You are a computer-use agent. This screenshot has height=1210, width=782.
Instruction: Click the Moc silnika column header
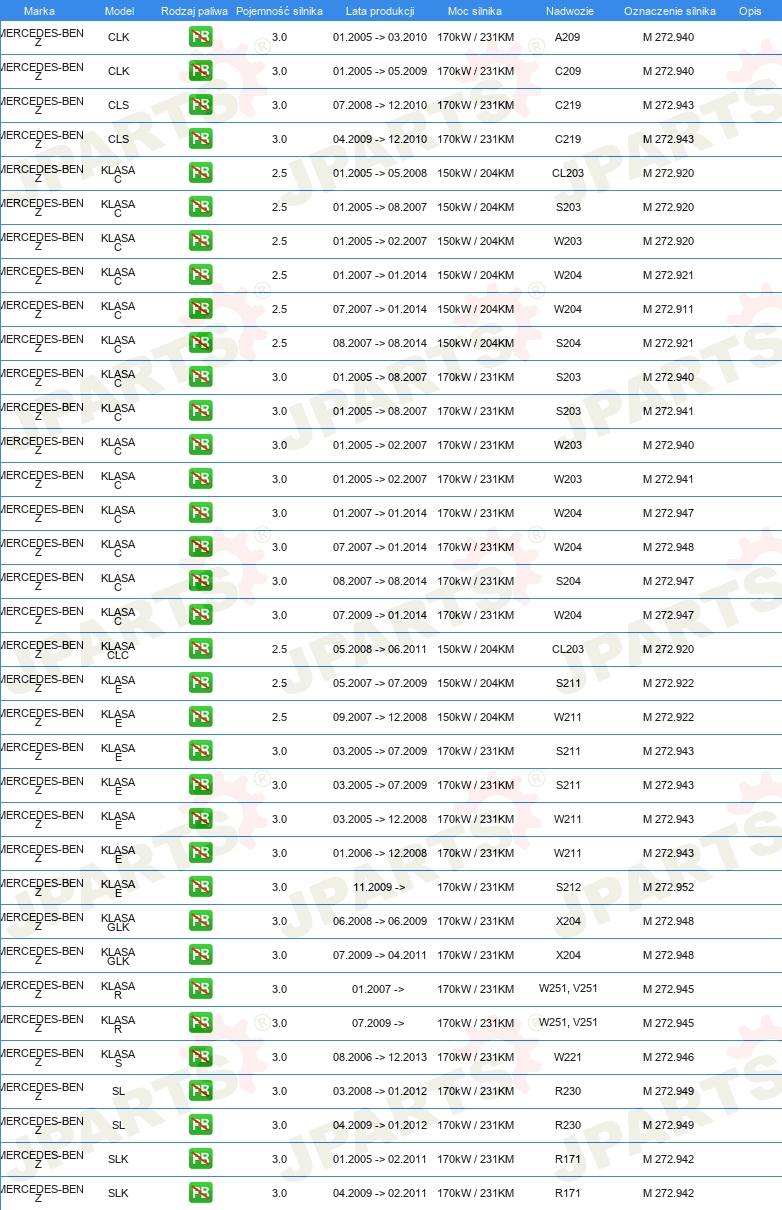(475, 11)
